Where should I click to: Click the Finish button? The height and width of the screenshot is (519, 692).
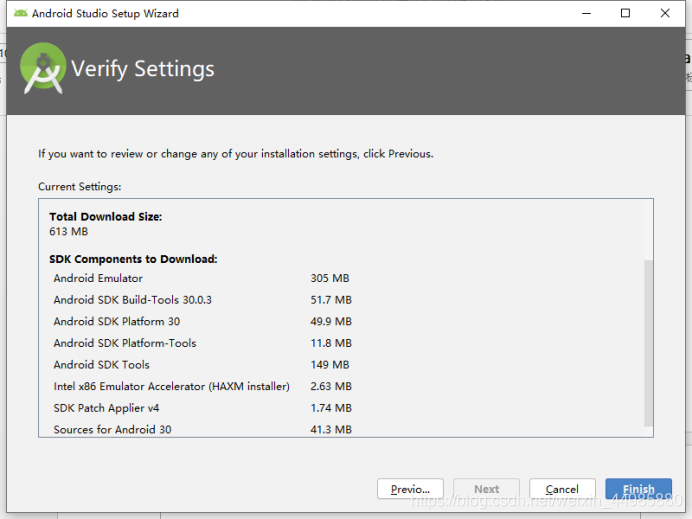(638, 489)
